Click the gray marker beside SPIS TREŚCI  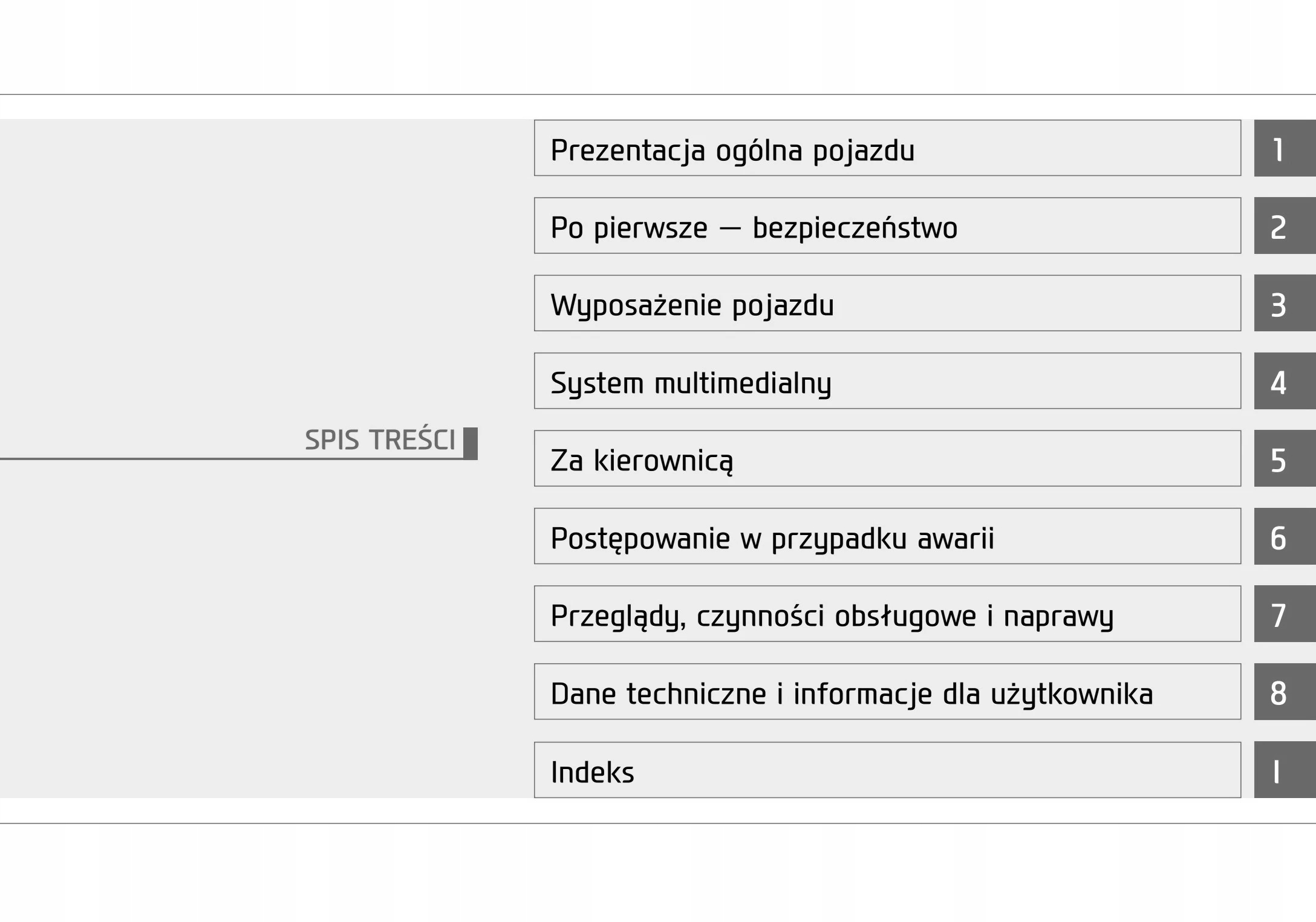click(471, 443)
